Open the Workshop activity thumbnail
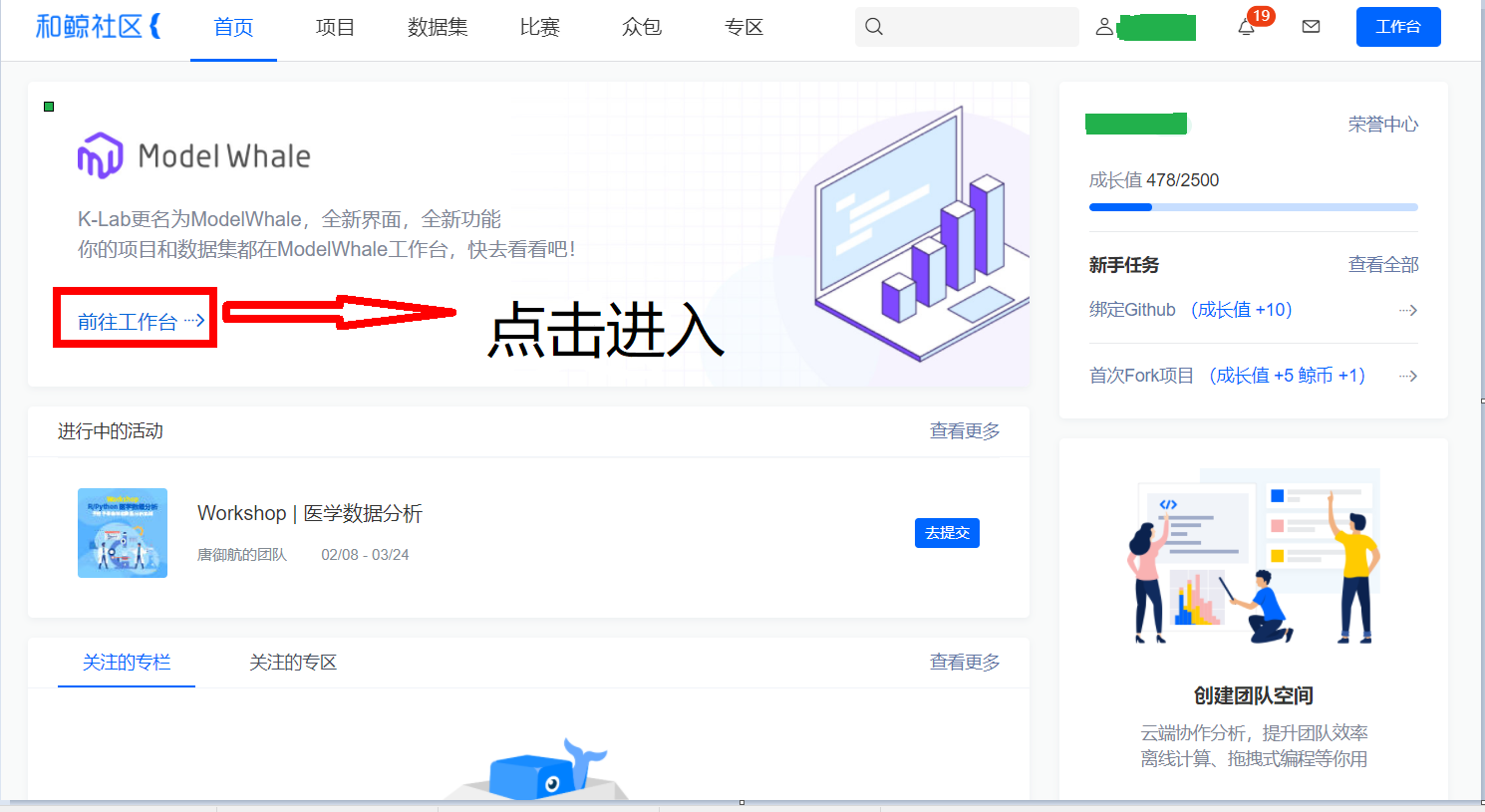1485x812 pixels. 123,533
